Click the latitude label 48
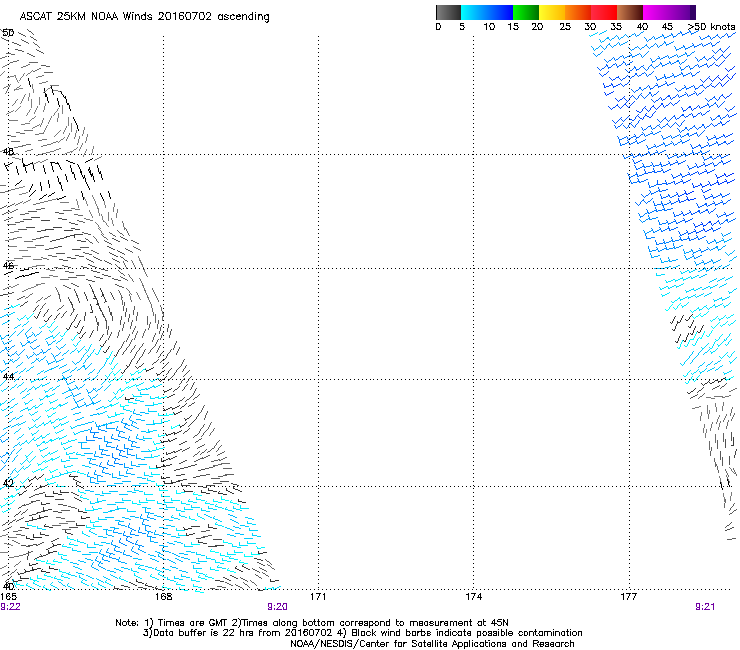This screenshot has height=650, width=740. click(x=8, y=152)
